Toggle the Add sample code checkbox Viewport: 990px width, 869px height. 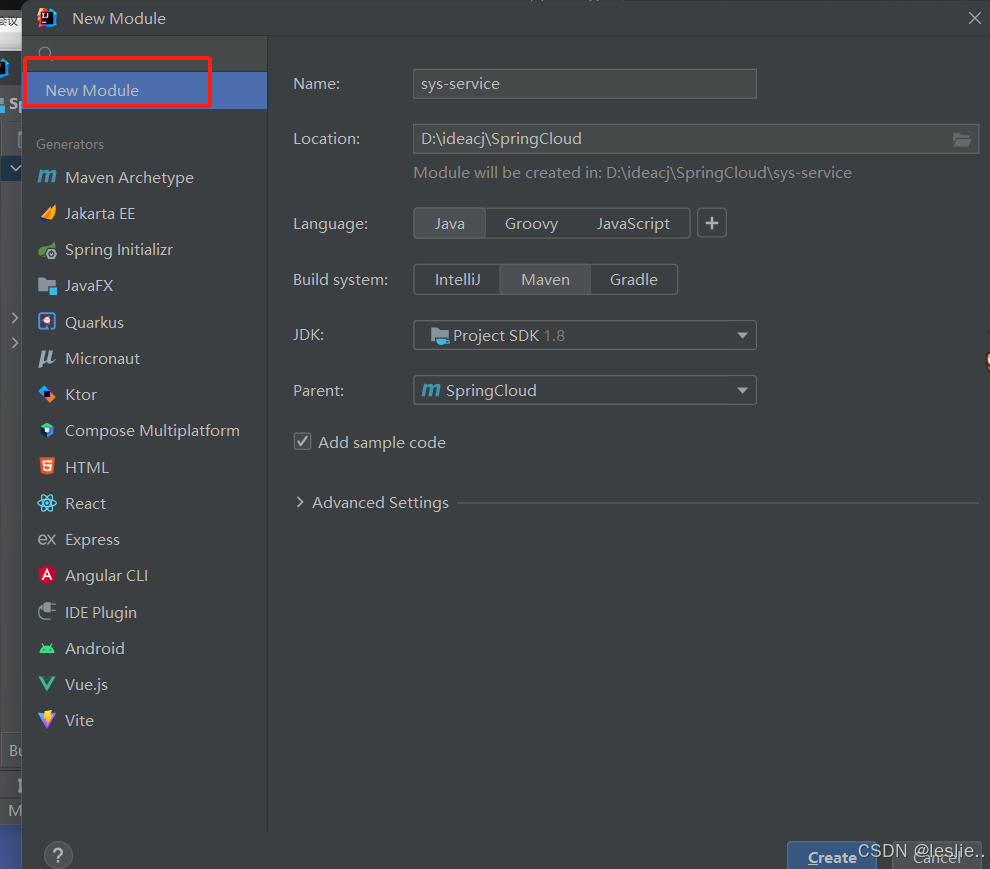pos(302,441)
